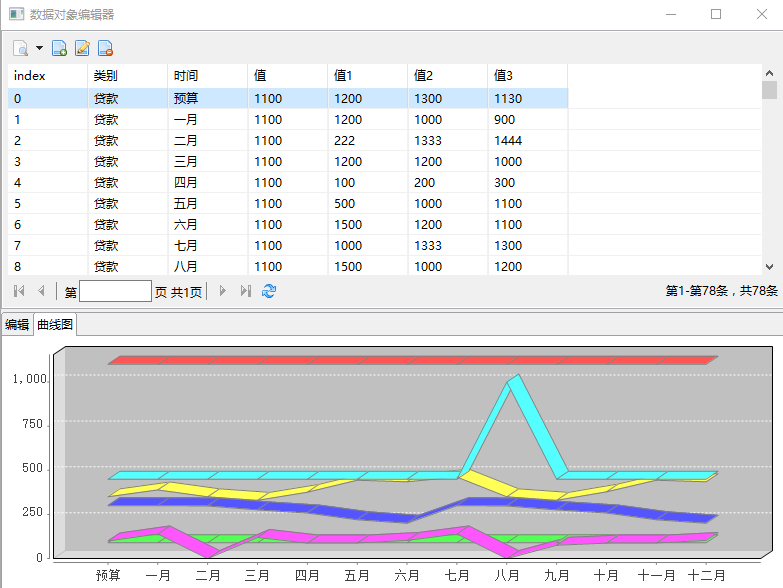
Task: Select the 二月 cell
Action: [208, 141]
